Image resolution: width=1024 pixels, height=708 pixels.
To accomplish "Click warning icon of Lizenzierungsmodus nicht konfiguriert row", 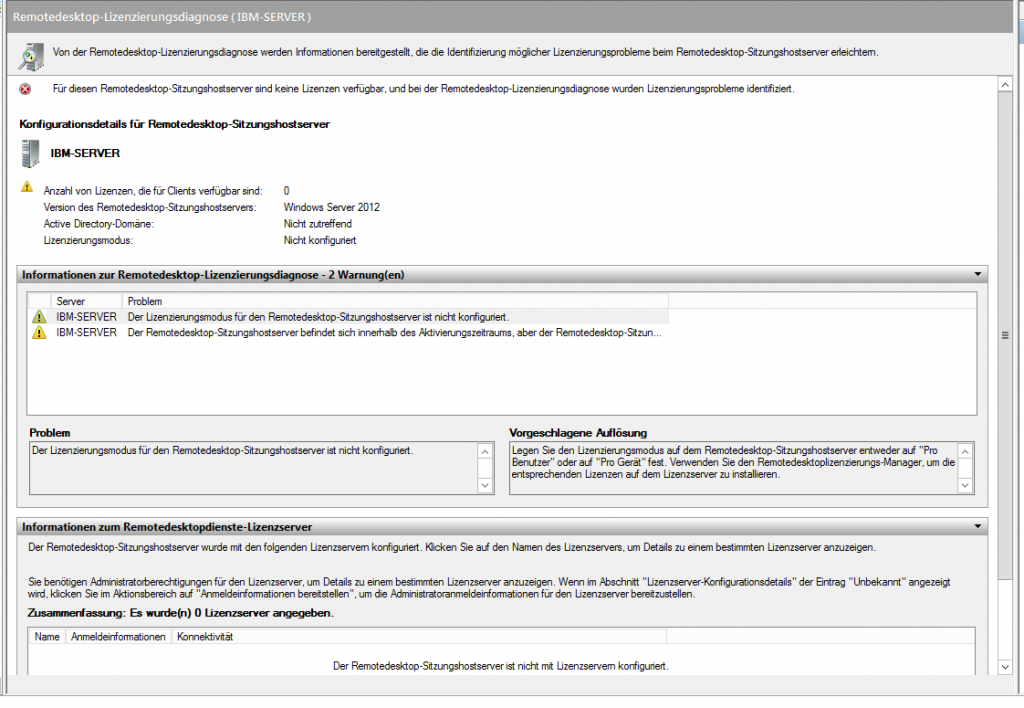I will point(39,317).
